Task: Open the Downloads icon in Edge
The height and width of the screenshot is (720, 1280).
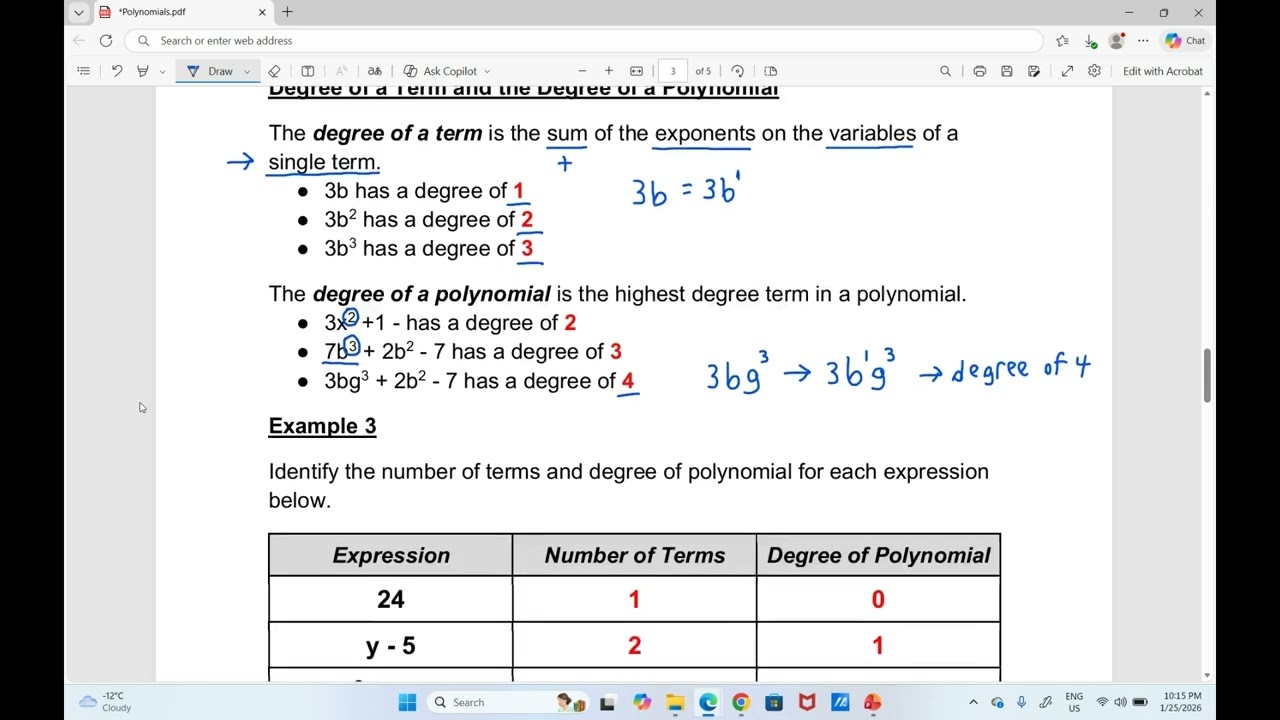Action: (x=1090, y=41)
